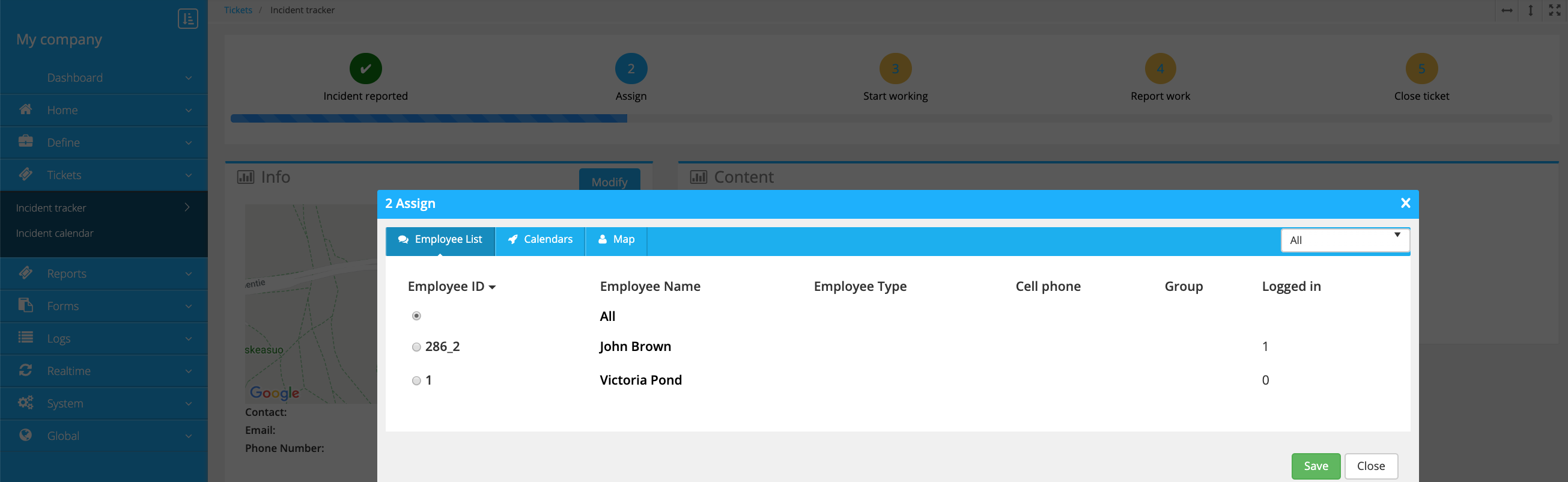
Task: Dismiss the Assign dialog with X
Action: tap(1405, 203)
